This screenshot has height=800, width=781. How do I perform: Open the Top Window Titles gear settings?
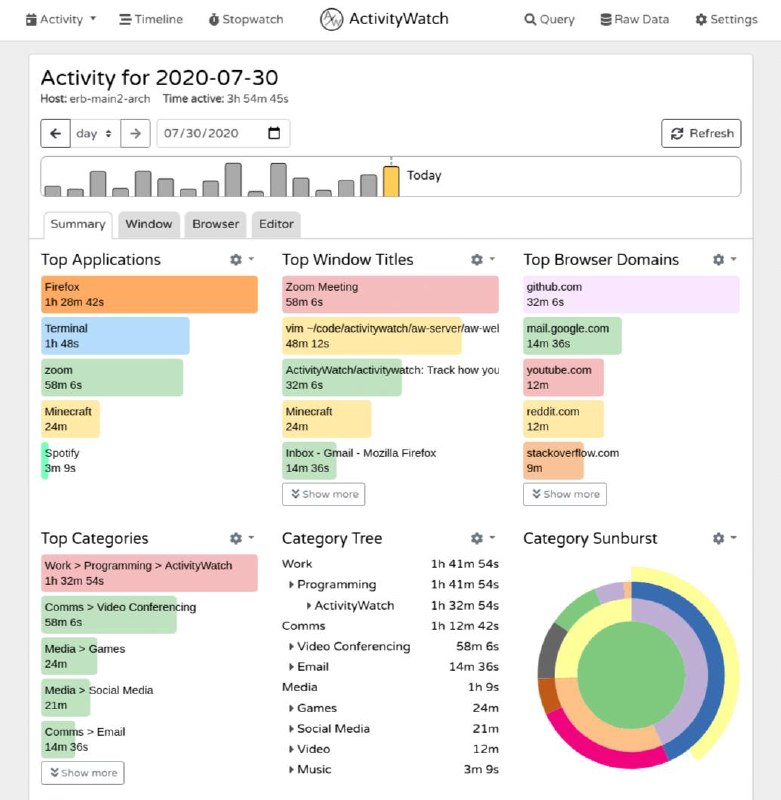482,259
